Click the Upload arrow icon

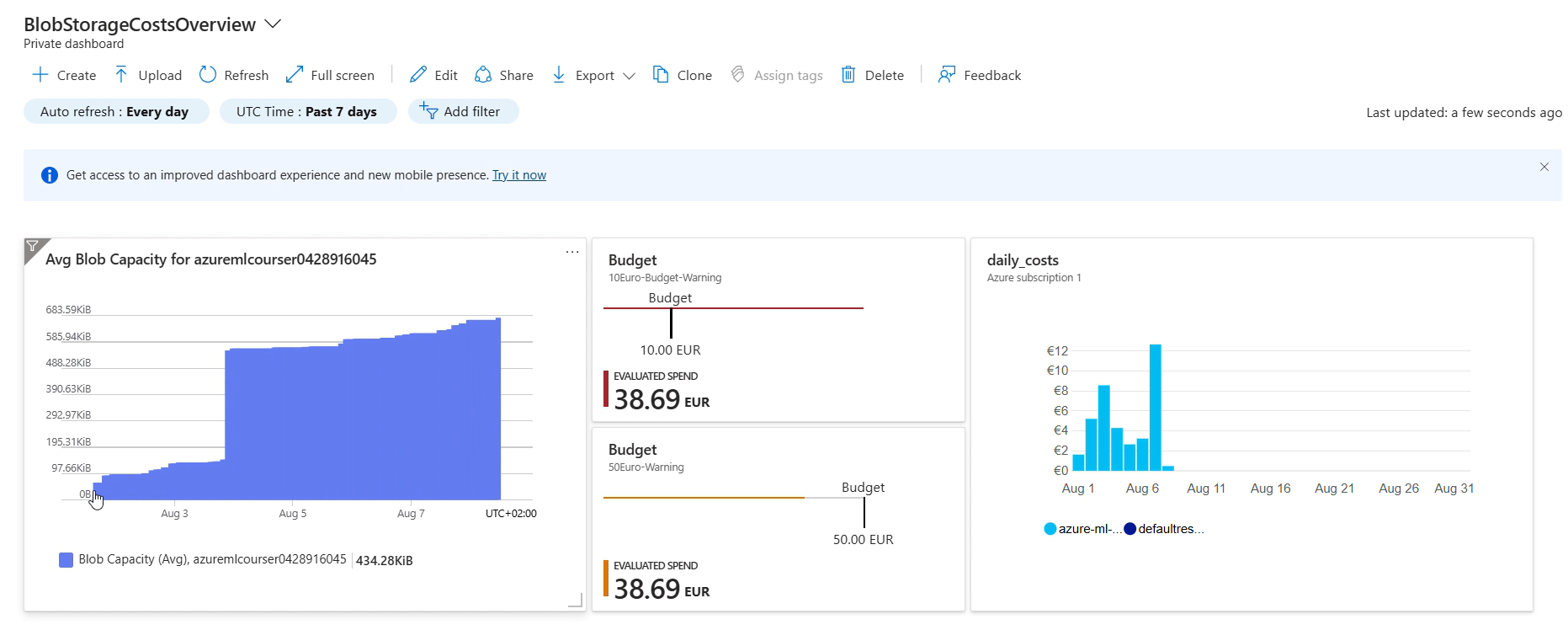[121, 75]
